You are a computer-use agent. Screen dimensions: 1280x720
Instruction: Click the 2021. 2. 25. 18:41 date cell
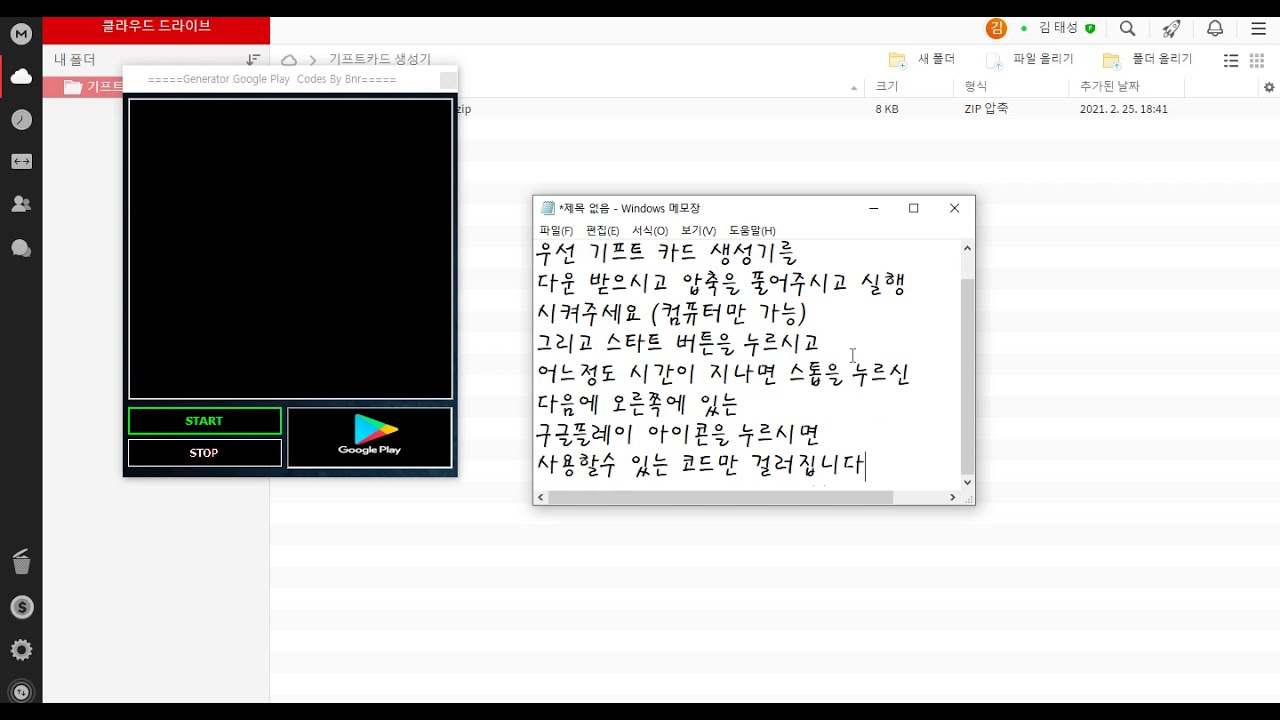[x=1124, y=109]
